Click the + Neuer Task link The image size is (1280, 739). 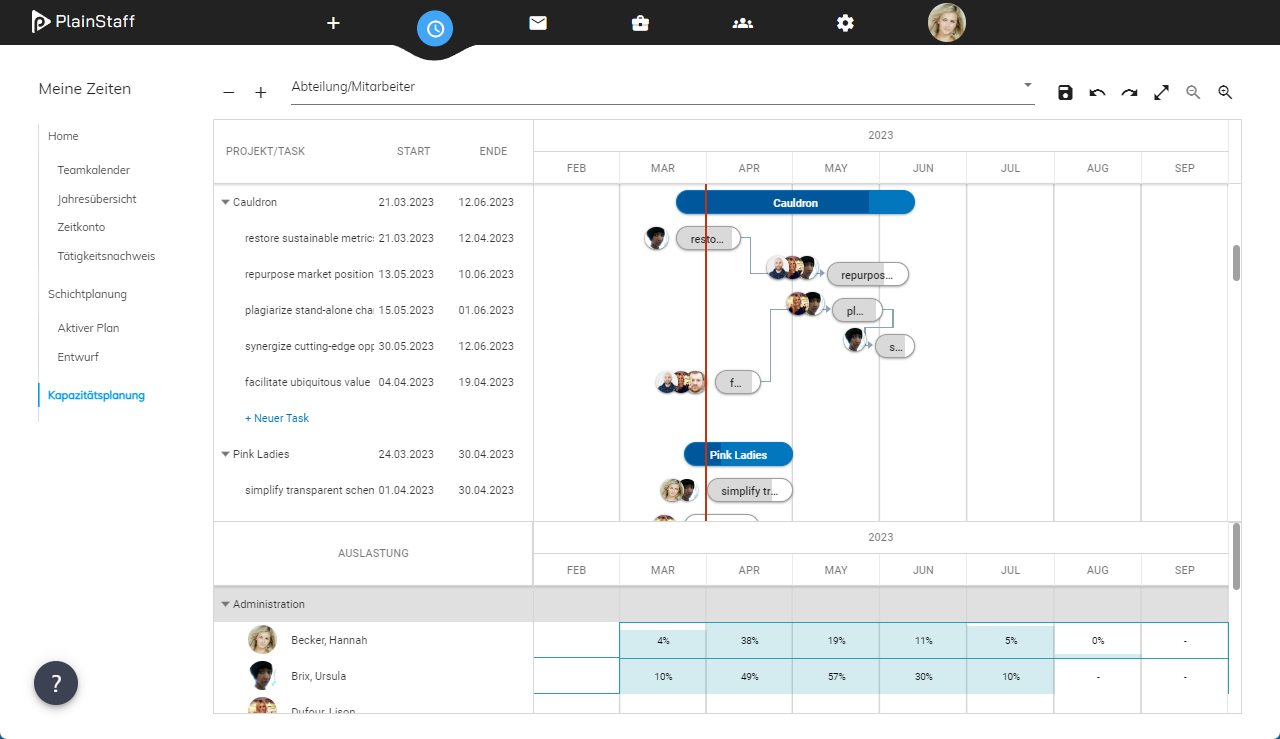(277, 418)
